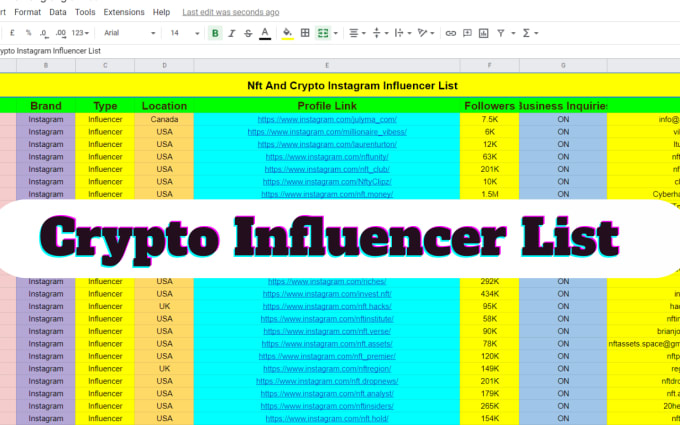Format cell as currency with pound icon

tap(12, 33)
